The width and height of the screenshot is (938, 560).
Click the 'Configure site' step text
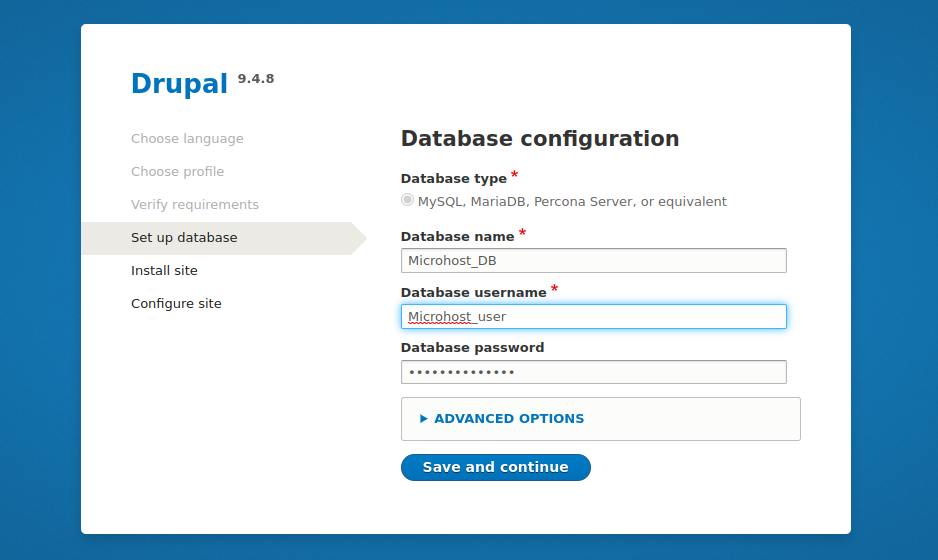176,304
